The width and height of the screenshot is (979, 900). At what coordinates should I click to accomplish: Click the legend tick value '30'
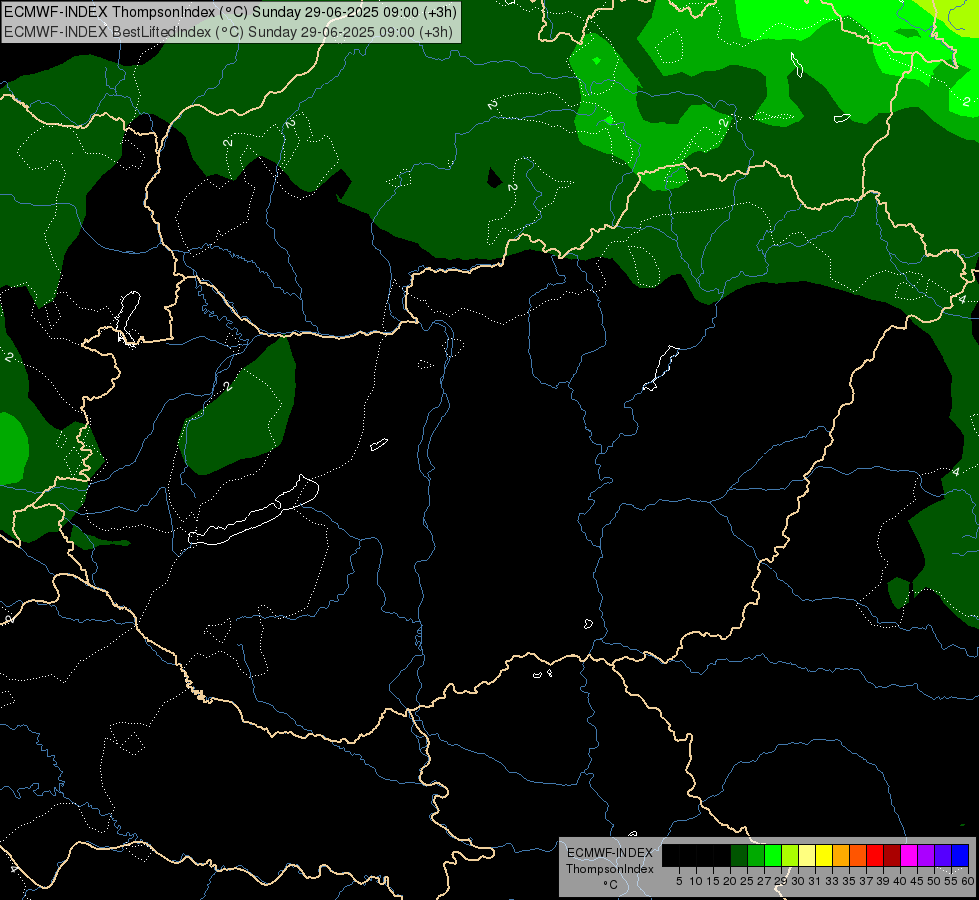pyautogui.click(x=798, y=881)
